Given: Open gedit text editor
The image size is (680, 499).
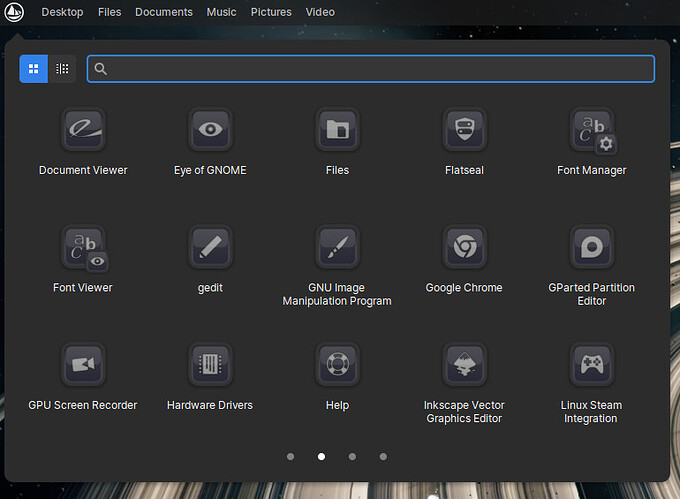Looking at the screenshot, I should point(210,247).
